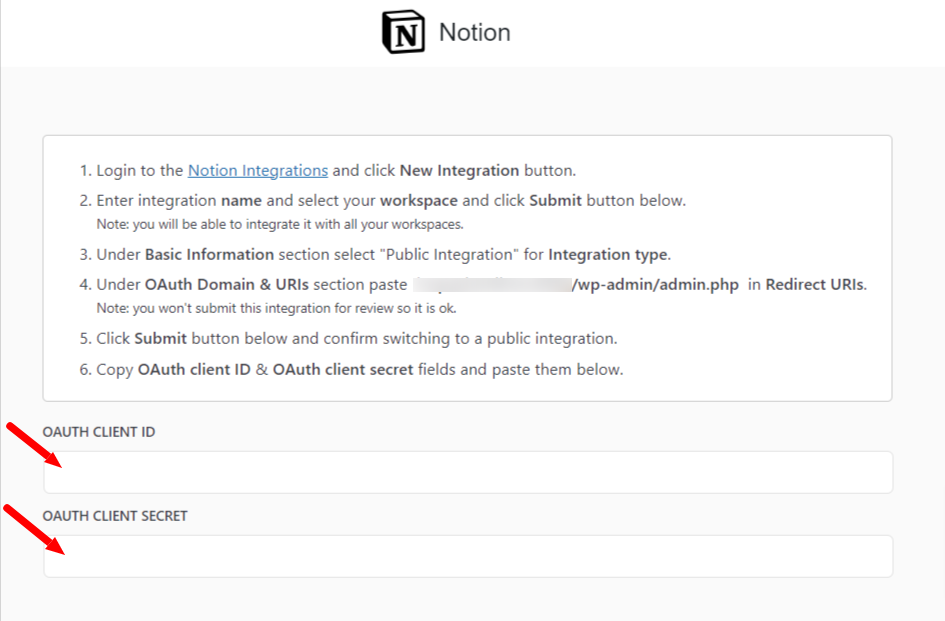Click the 'OAUTH CLIENT SECRET' label
The image size is (945, 621).
point(115,515)
